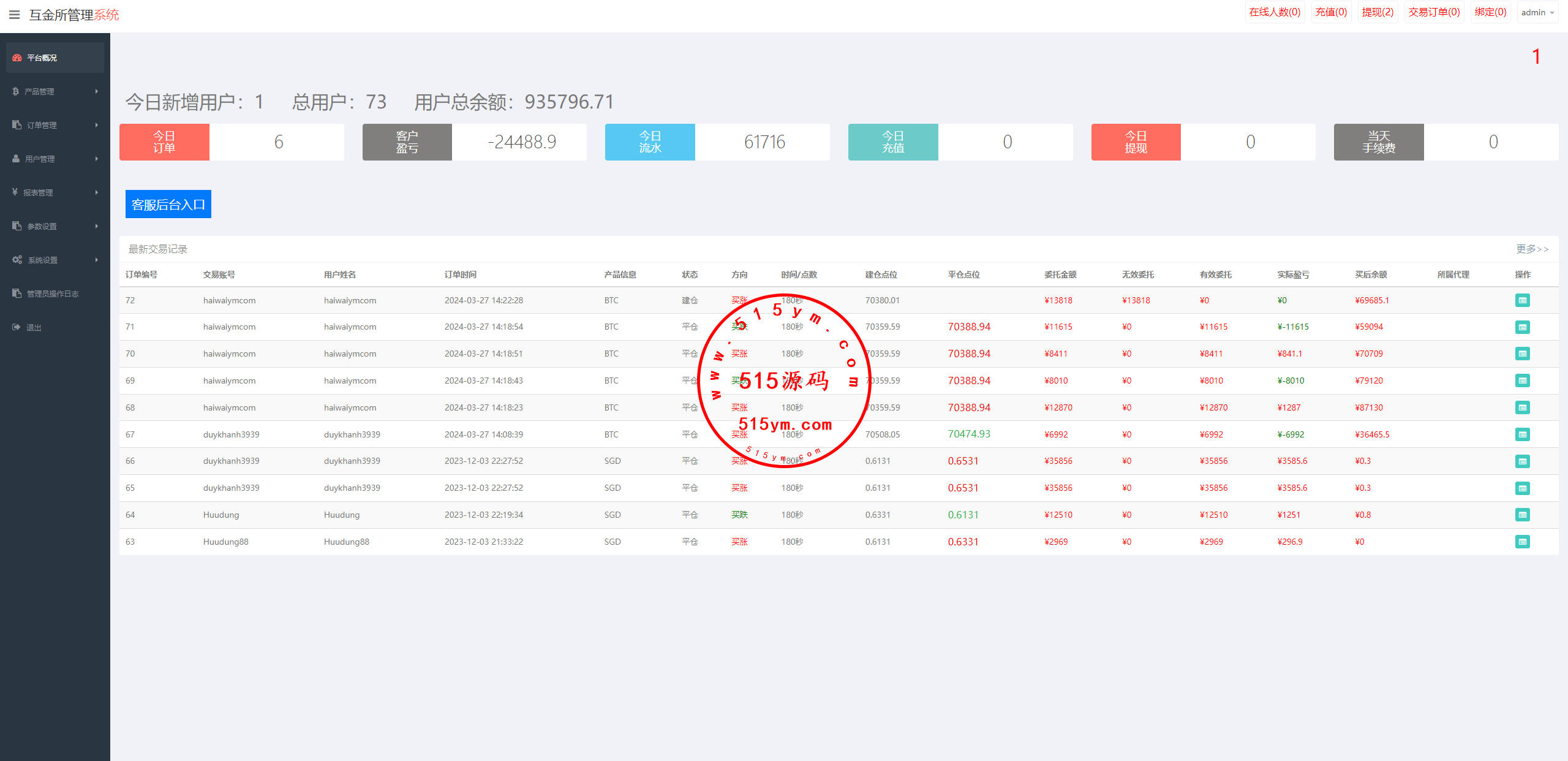This screenshot has width=1568, height=761.
Task: Click the 客服后台入口 button
Action: click(x=168, y=204)
